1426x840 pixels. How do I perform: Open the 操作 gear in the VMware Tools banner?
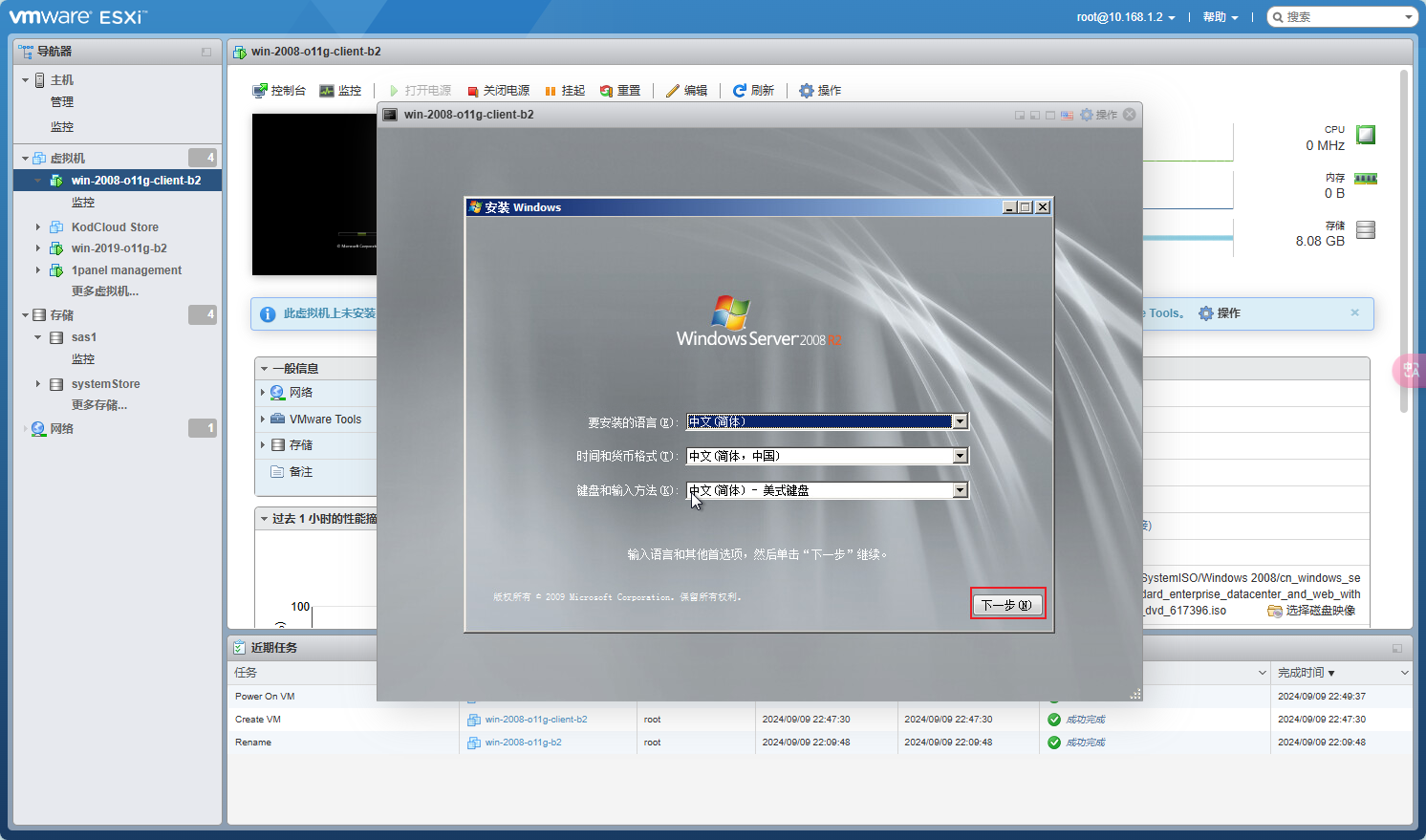(1220, 313)
